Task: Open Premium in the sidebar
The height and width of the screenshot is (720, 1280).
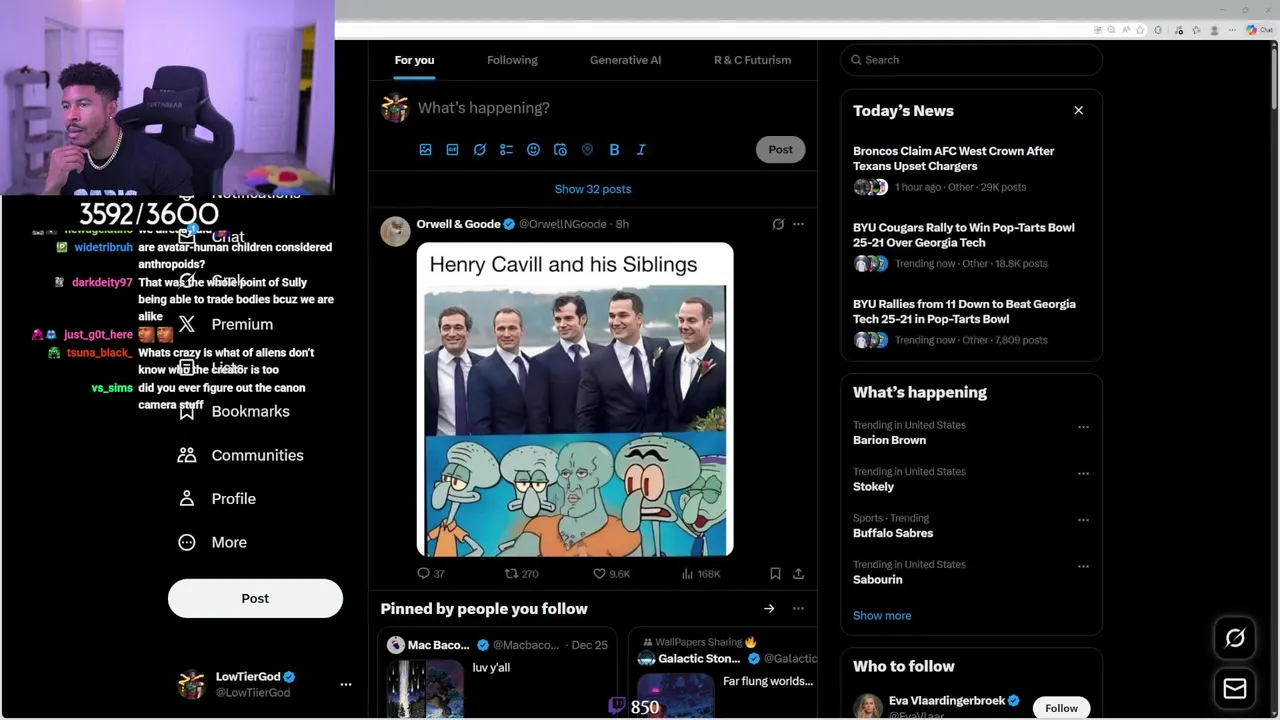Action: (225, 324)
